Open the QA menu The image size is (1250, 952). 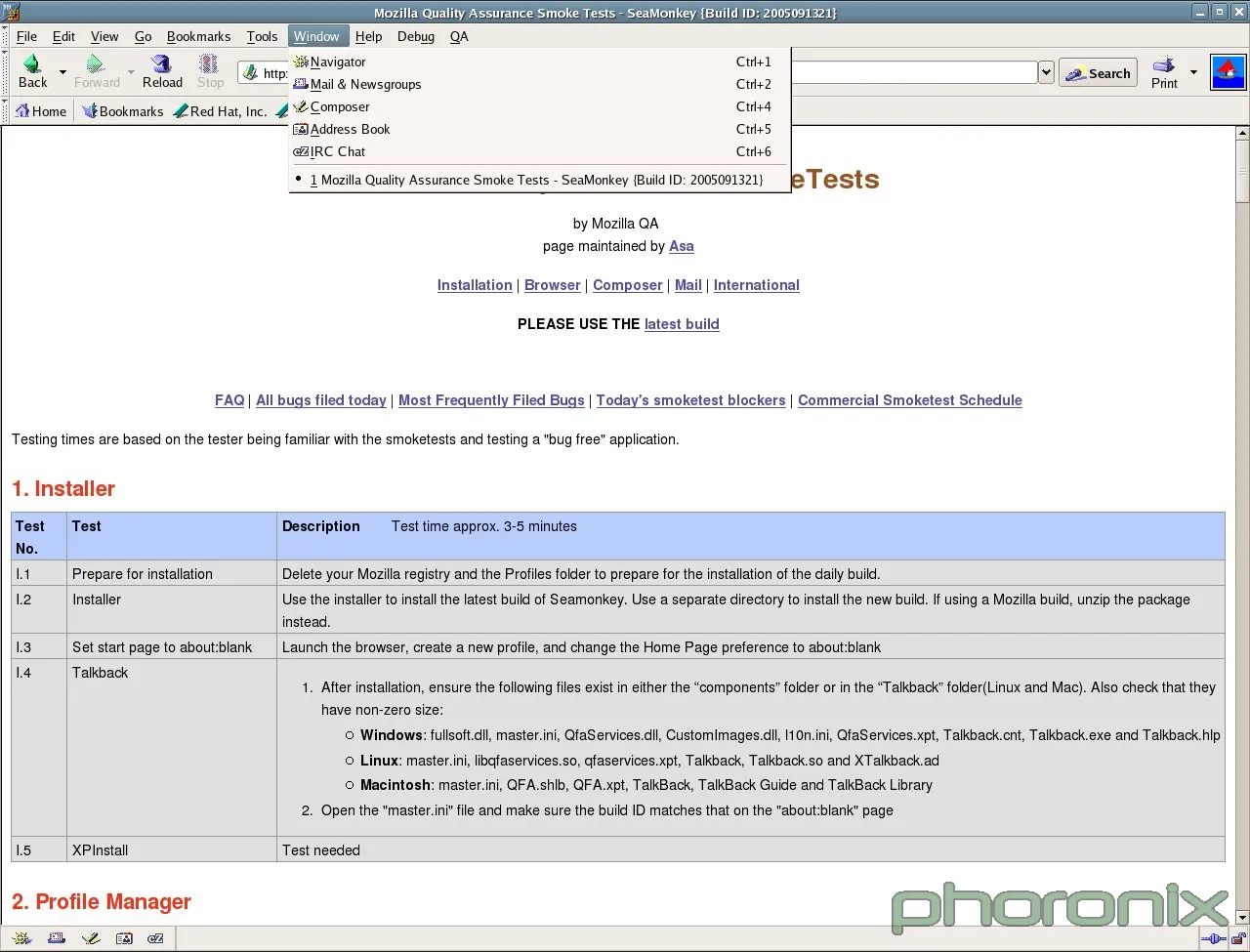coord(459,36)
